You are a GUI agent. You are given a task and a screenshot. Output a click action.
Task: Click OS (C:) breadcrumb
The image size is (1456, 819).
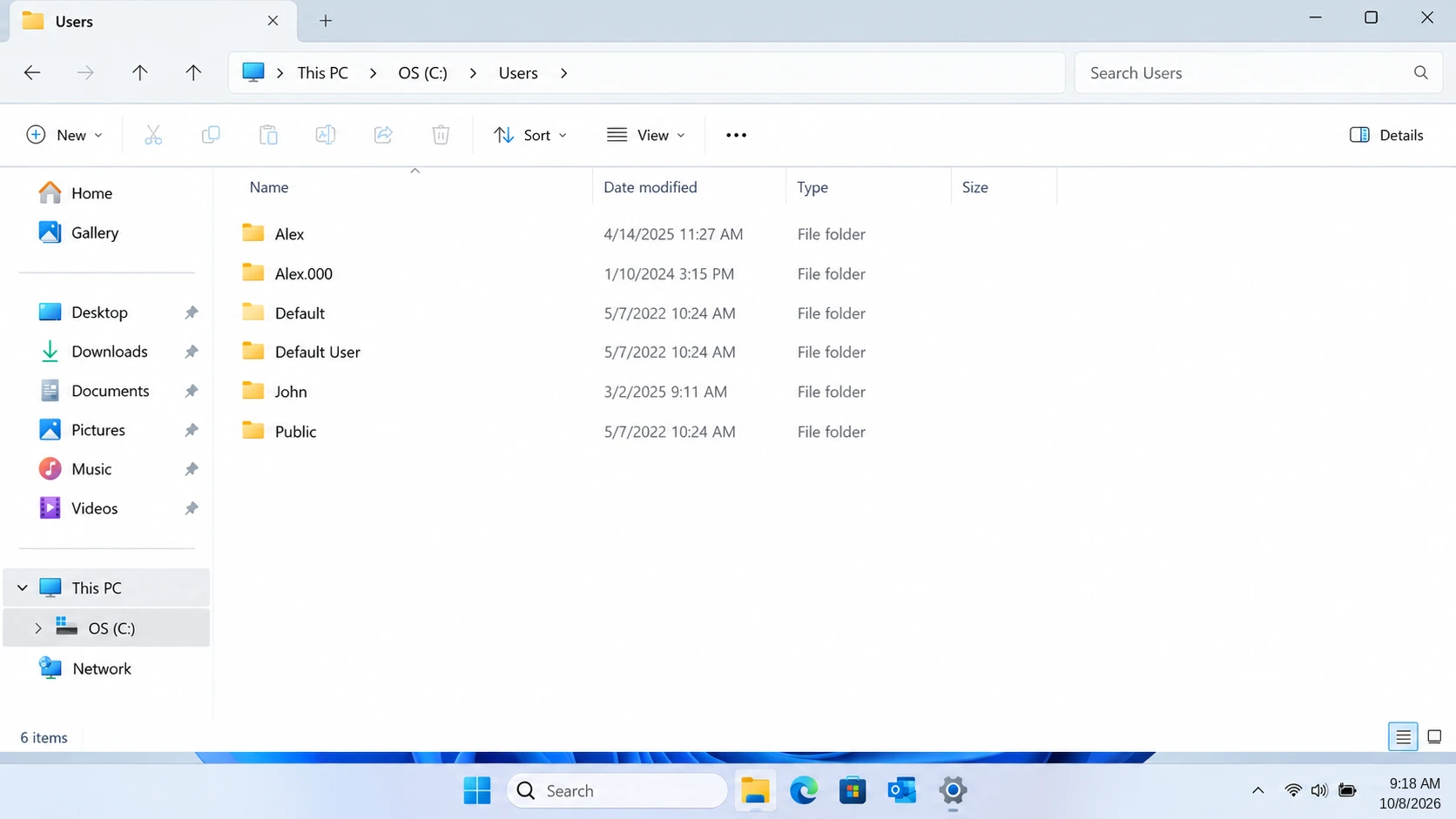tap(422, 73)
